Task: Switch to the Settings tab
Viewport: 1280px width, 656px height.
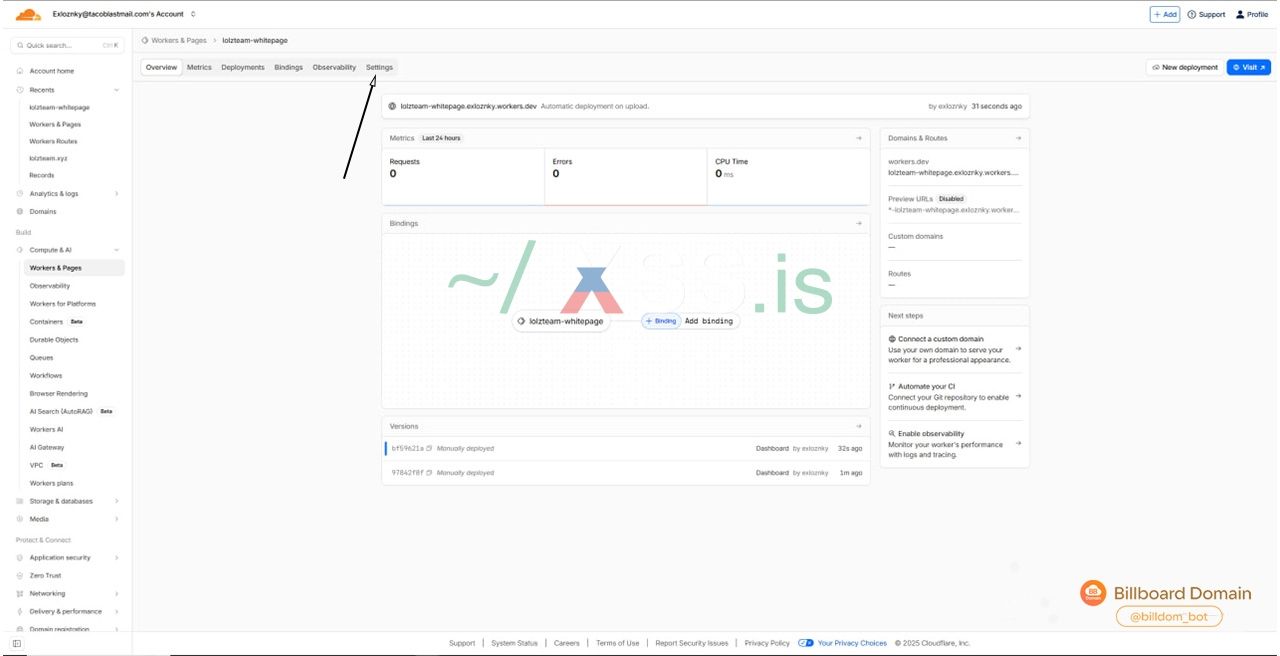Action: click(x=379, y=67)
